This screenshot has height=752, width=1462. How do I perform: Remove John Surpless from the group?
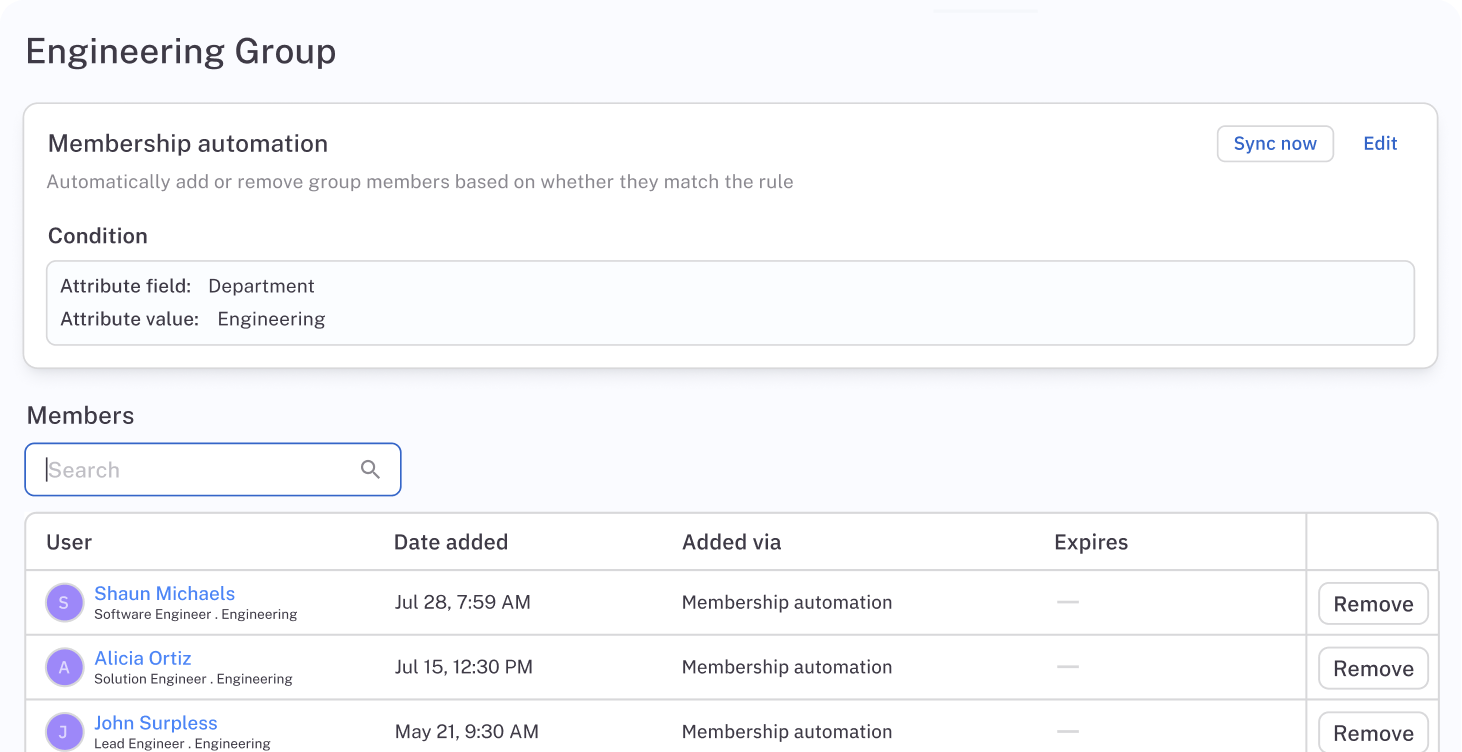point(1373,732)
